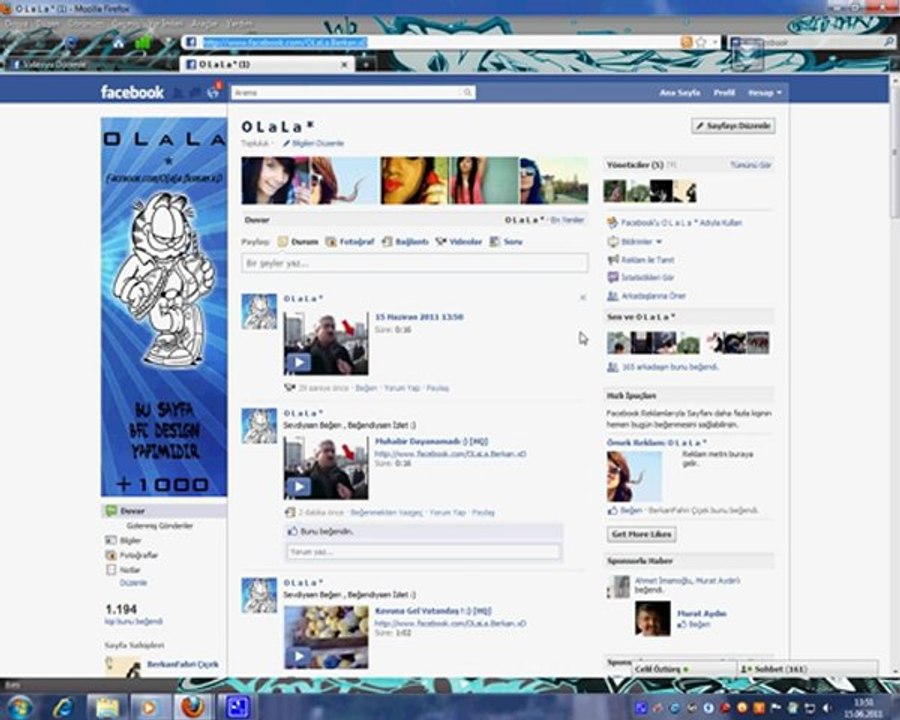Click the OLaLa Garfield profile picture
Viewport: 900px width, 720px height.
pyautogui.click(x=164, y=307)
